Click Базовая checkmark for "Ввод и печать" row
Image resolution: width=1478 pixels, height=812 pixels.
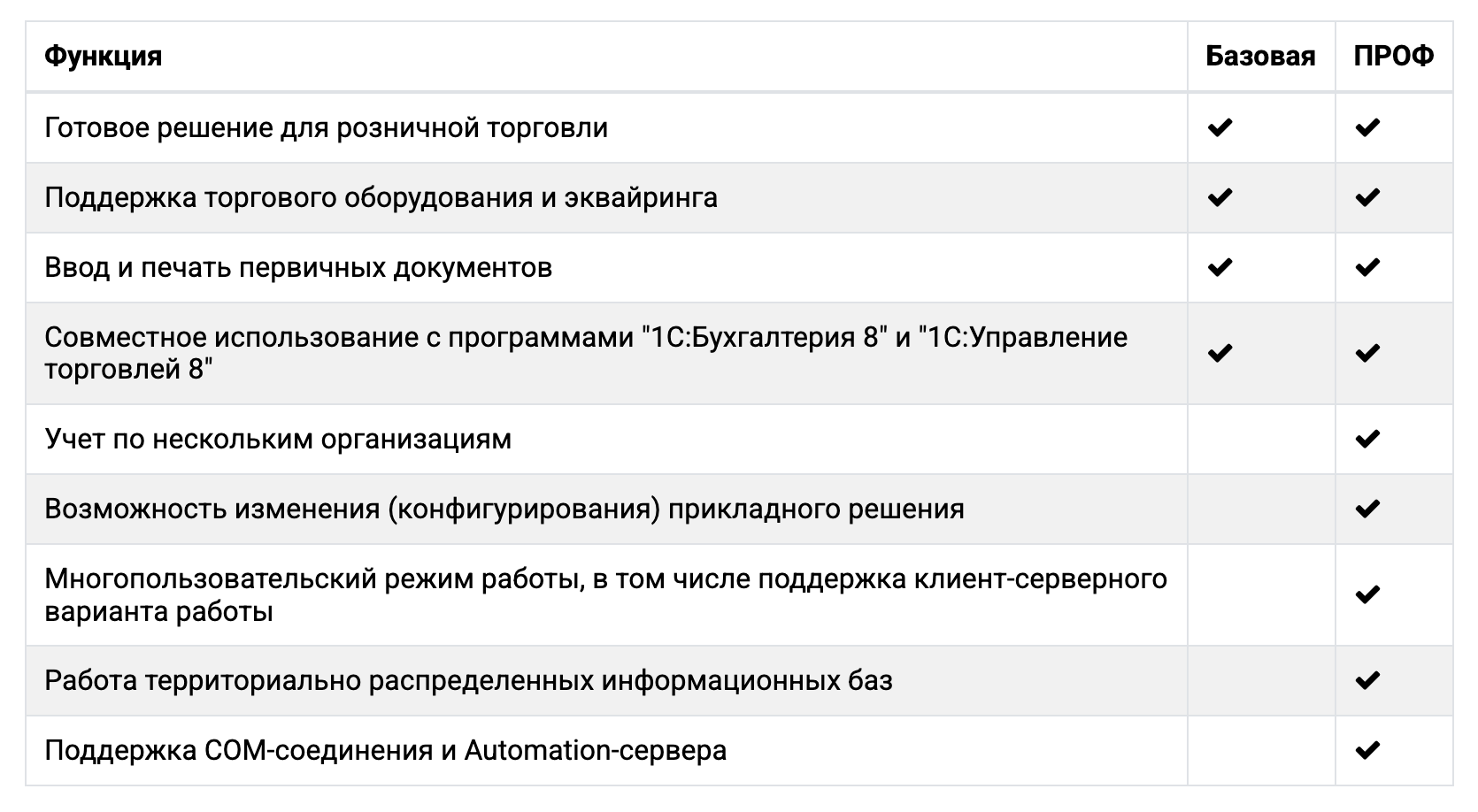click(x=1220, y=267)
